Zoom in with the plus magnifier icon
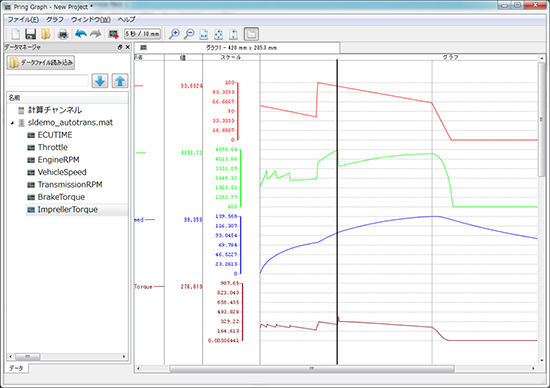Image resolution: width=550 pixels, height=388 pixels. tap(174, 34)
